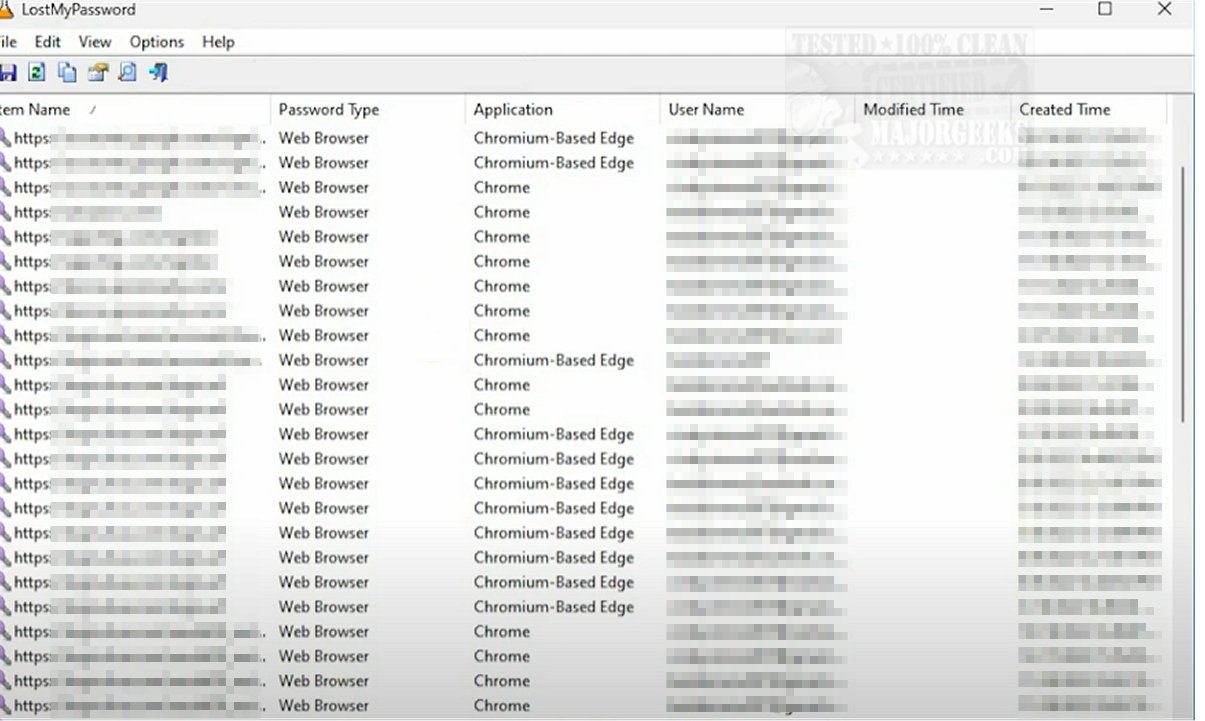The width and height of the screenshot is (1205, 721).
Task: Open the File menu
Action: tap(8, 42)
